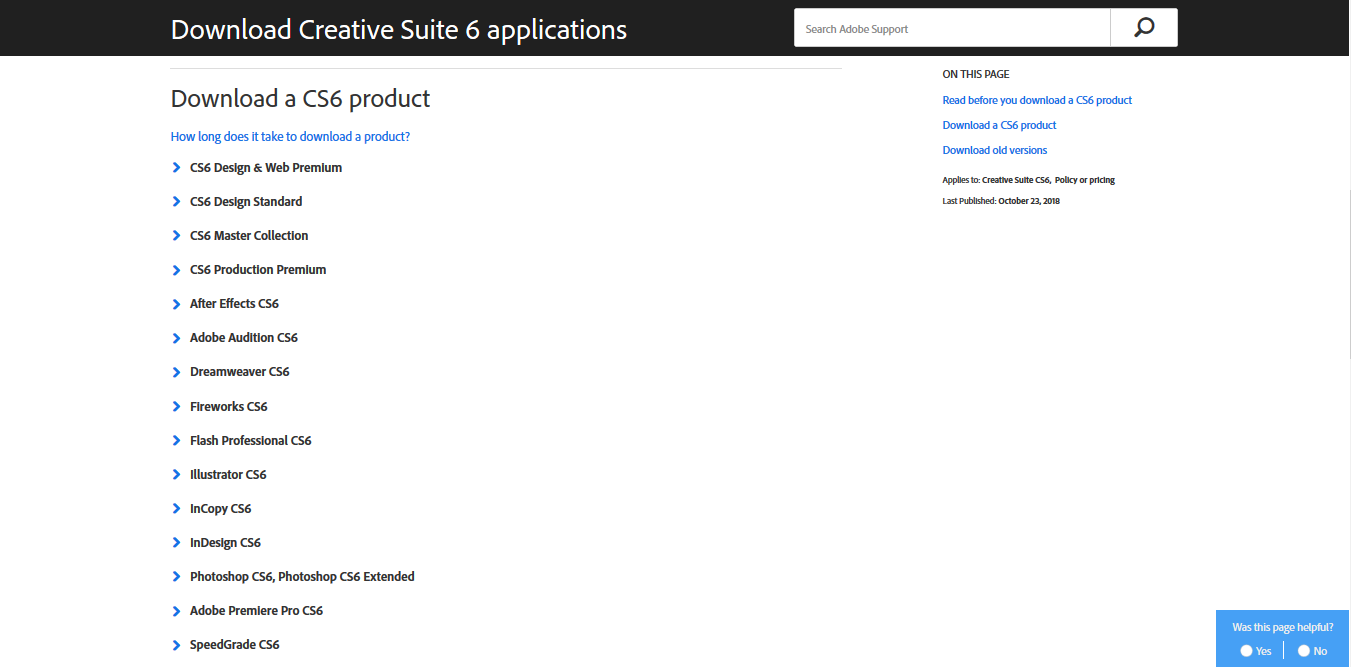This screenshot has width=1351, height=667.
Task: Expand chevron beside CS6 Design Standard
Action: point(177,202)
